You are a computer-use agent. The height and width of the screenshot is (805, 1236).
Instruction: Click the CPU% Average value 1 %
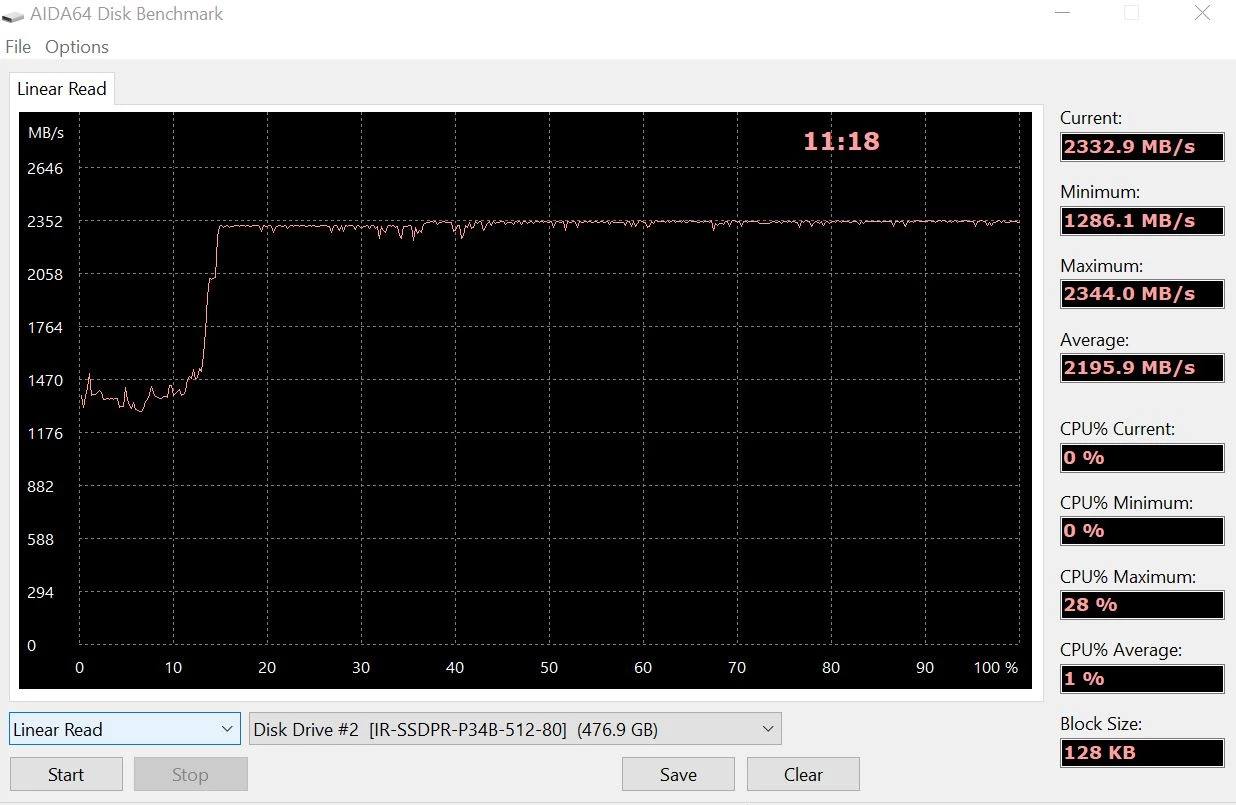[x=1142, y=679]
